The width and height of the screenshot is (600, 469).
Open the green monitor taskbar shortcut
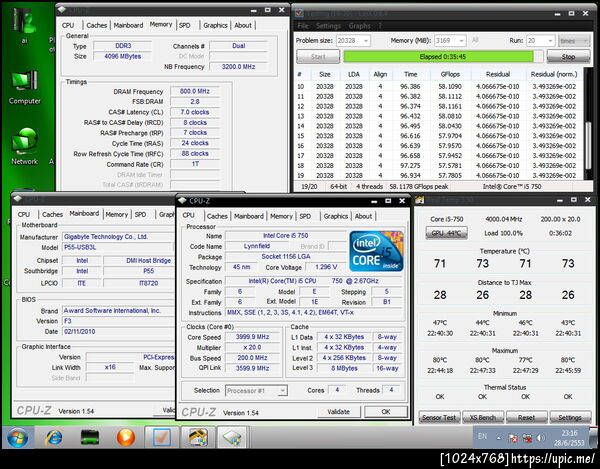[x=90, y=437]
